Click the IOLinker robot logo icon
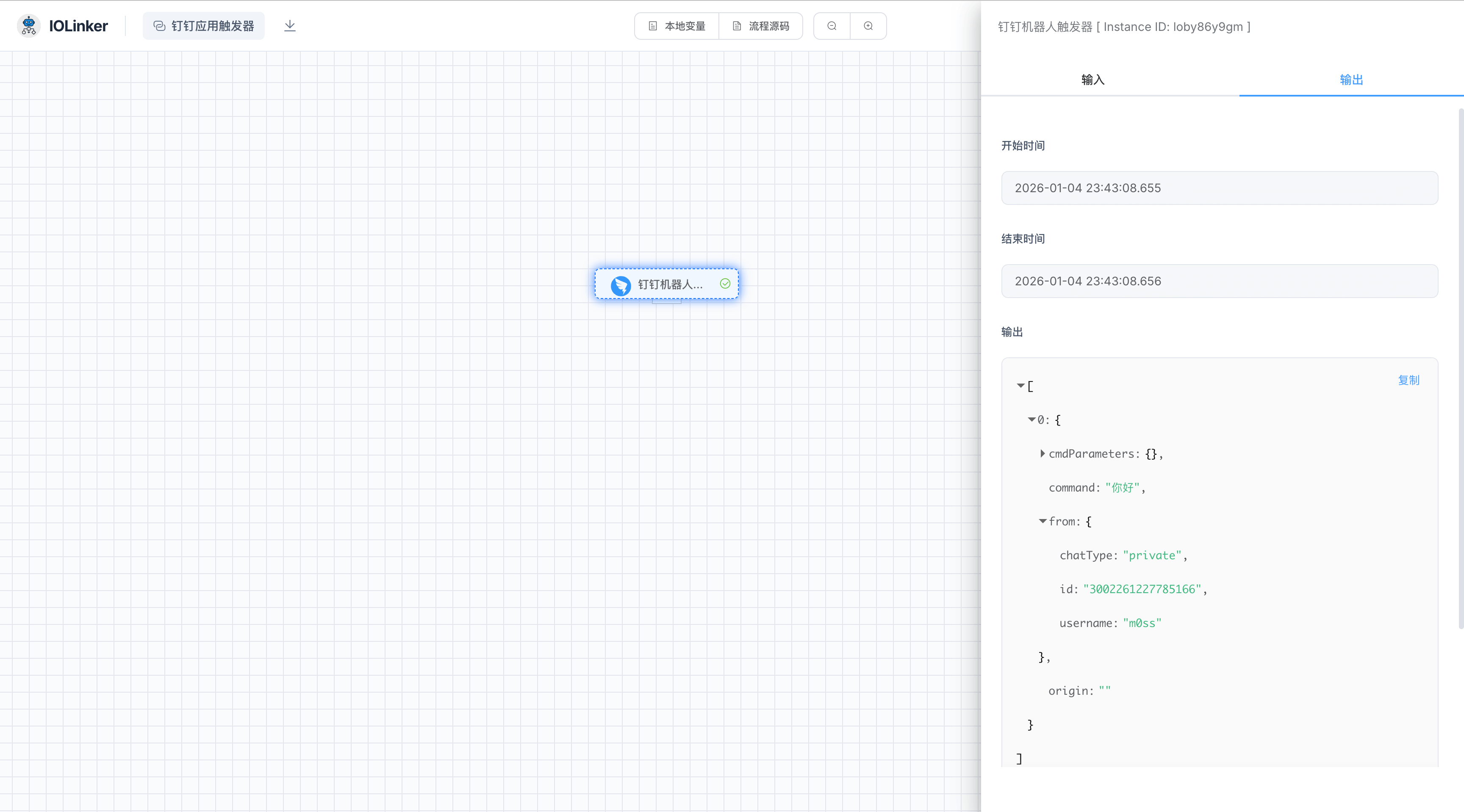The height and width of the screenshot is (812, 1464). (x=28, y=25)
